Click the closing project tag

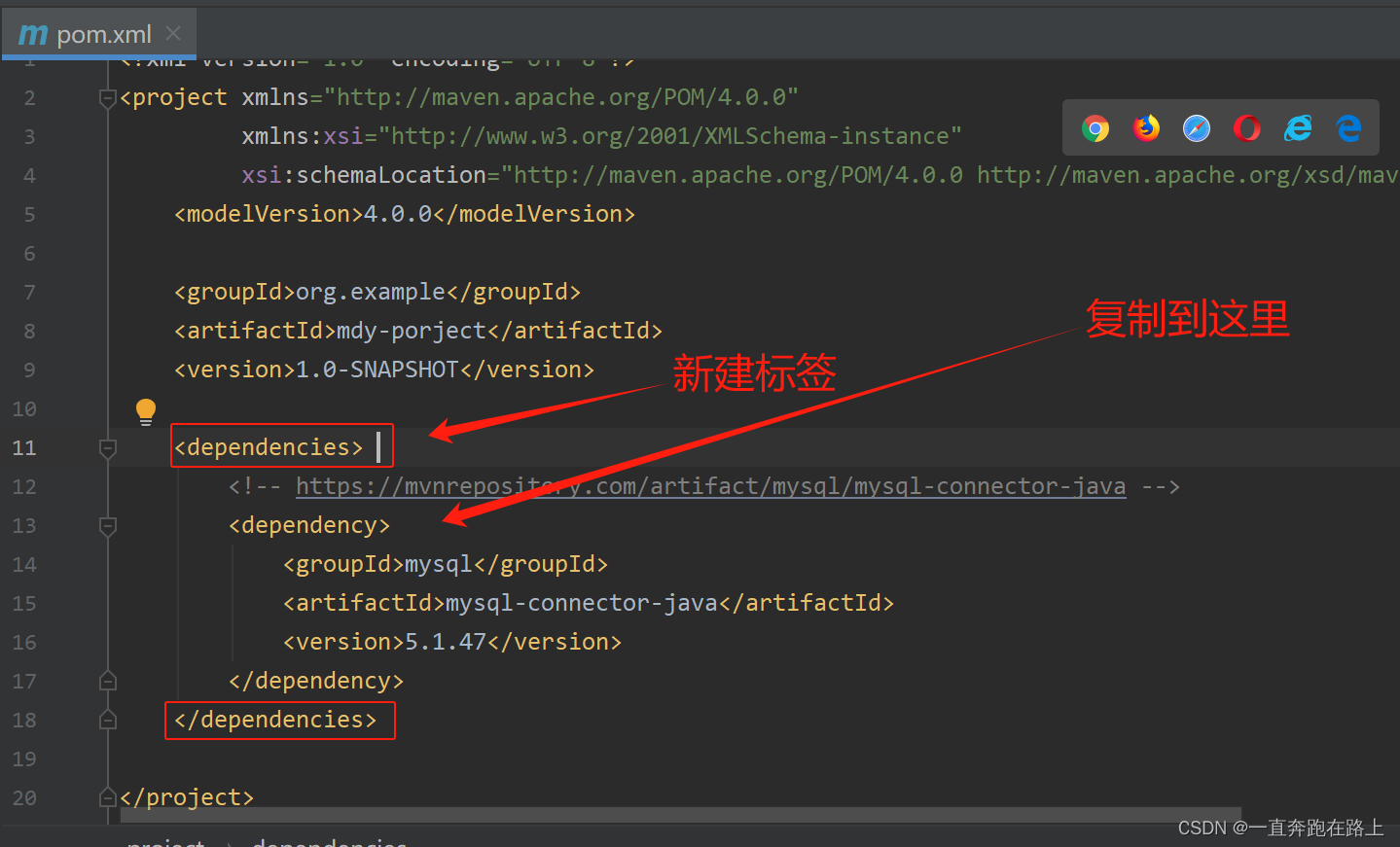point(187,797)
